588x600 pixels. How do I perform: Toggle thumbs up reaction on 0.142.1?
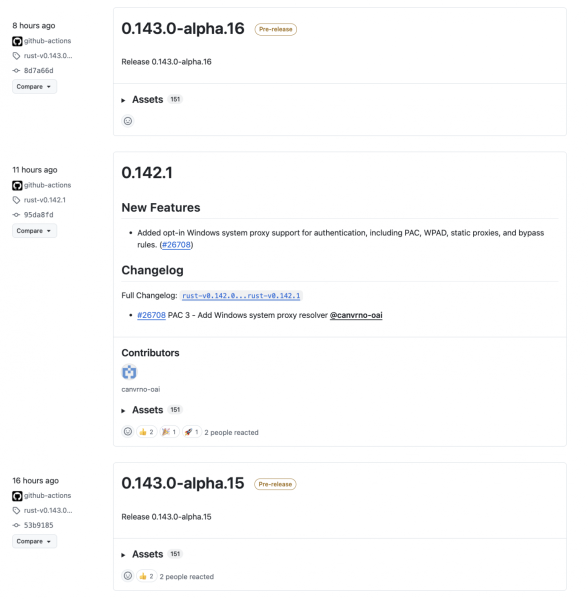(147, 432)
